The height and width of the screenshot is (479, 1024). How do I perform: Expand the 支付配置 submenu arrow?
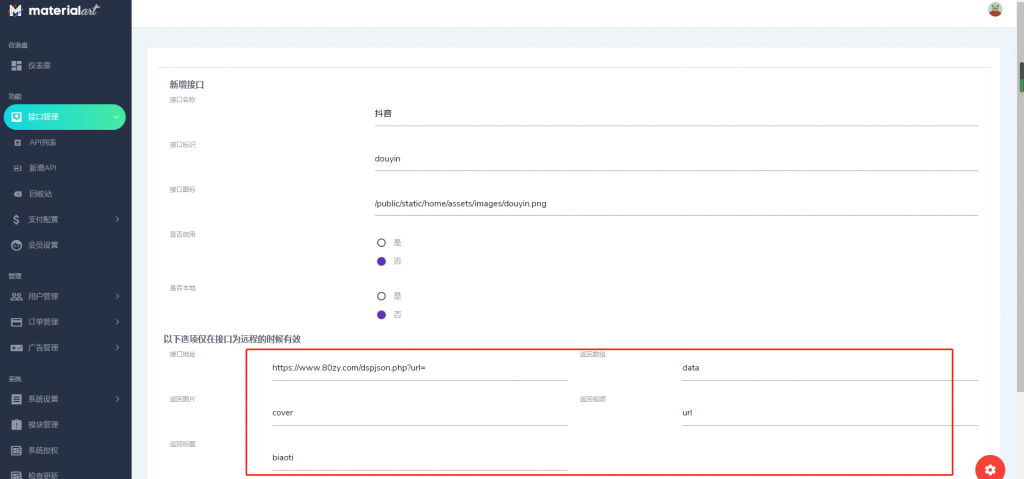pyautogui.click(x=118, y=220)
